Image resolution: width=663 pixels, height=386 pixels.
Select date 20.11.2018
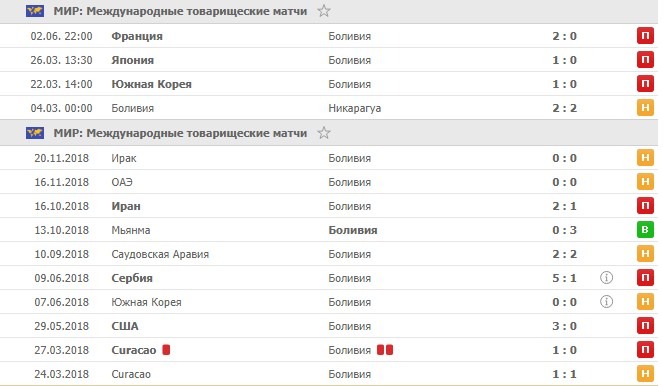click(62, 159)
